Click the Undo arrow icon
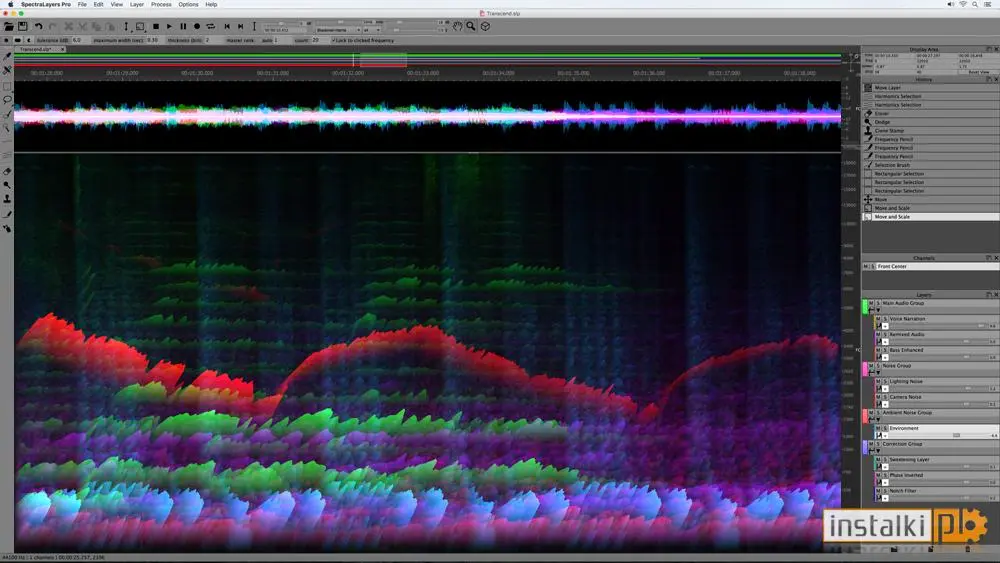 38,26
